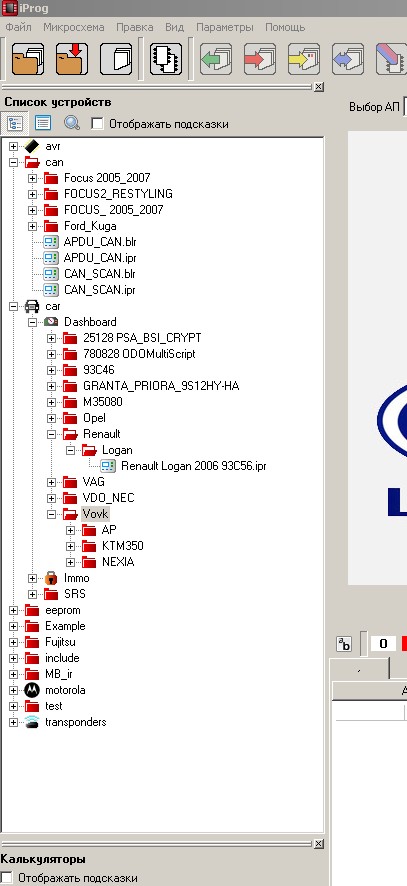This screenshot has height=886, width=407.
Task: Expand the VAG folder
Action: tap(51, 483)
